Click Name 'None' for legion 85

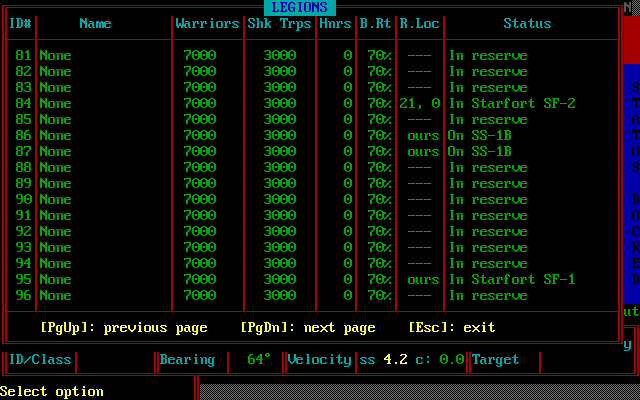click(x=56, y=120)
